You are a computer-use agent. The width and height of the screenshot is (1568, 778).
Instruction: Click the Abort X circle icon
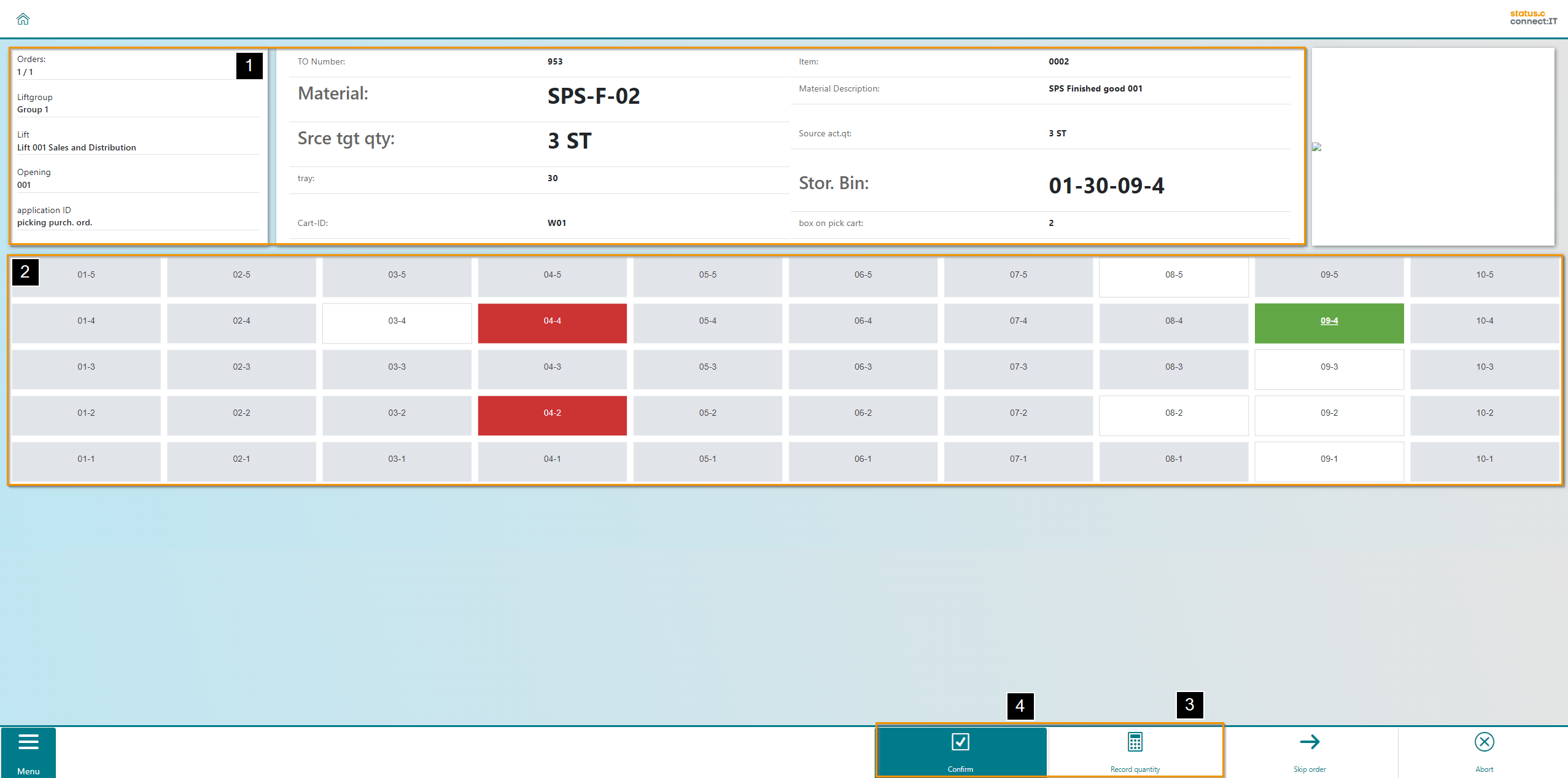[1484, 742]
